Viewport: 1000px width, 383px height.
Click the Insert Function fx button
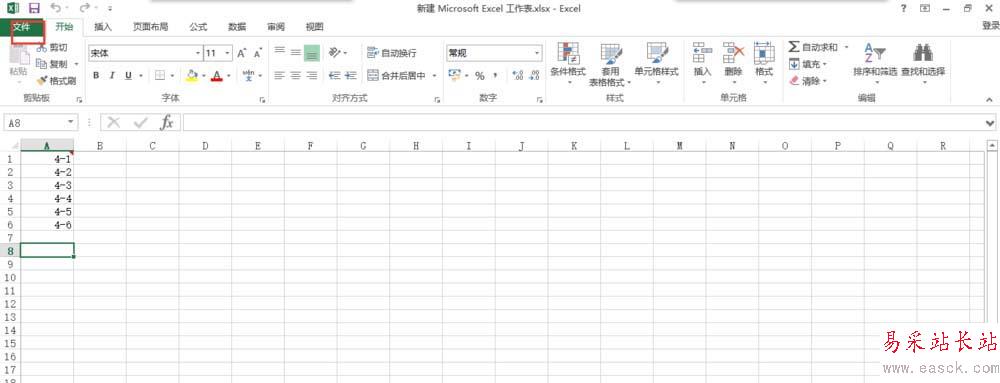pyautogui.click(x=166, y=122)
